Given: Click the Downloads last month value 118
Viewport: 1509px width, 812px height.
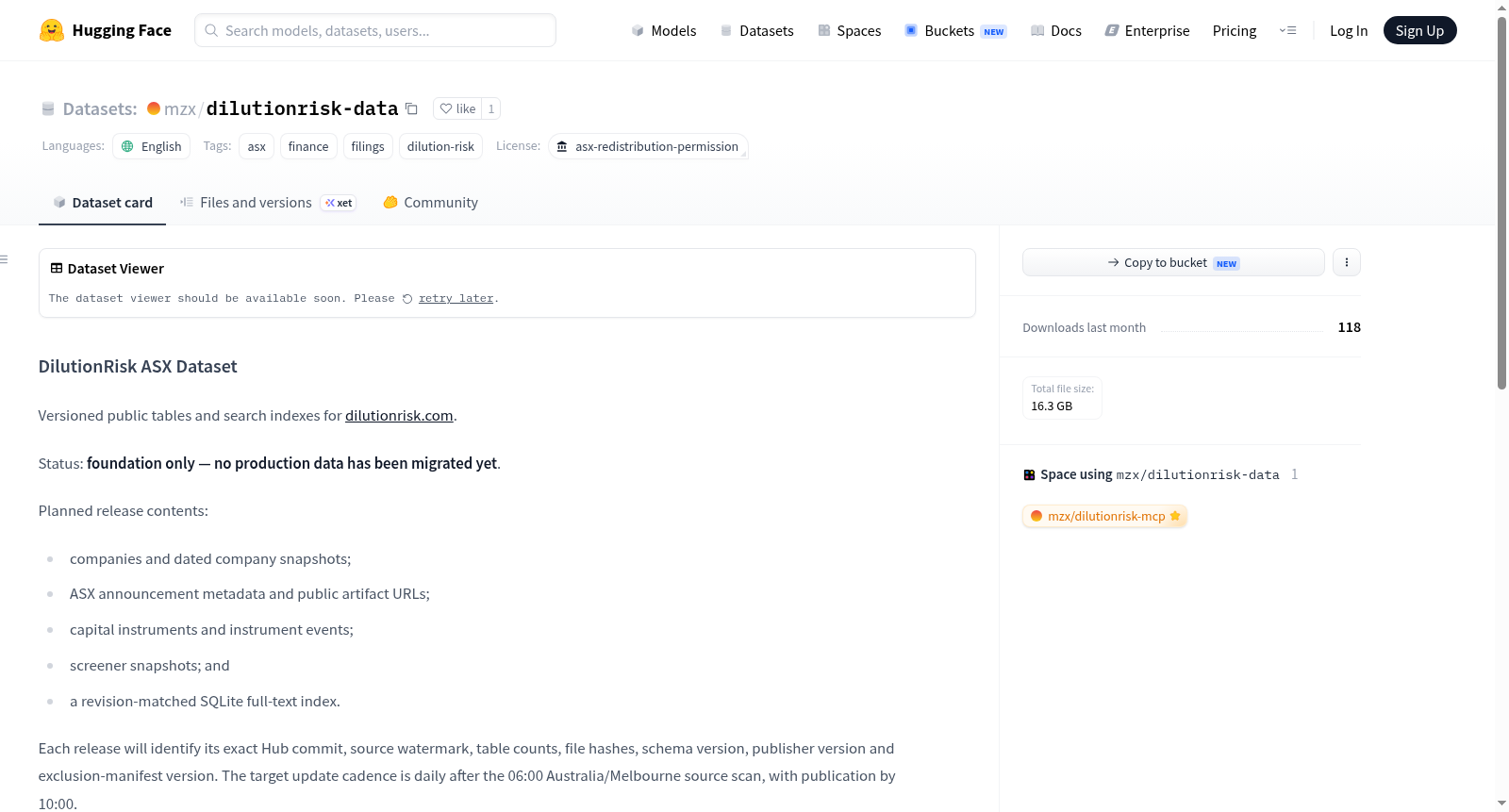Looking at the screenshot, I should (1350, 327).
